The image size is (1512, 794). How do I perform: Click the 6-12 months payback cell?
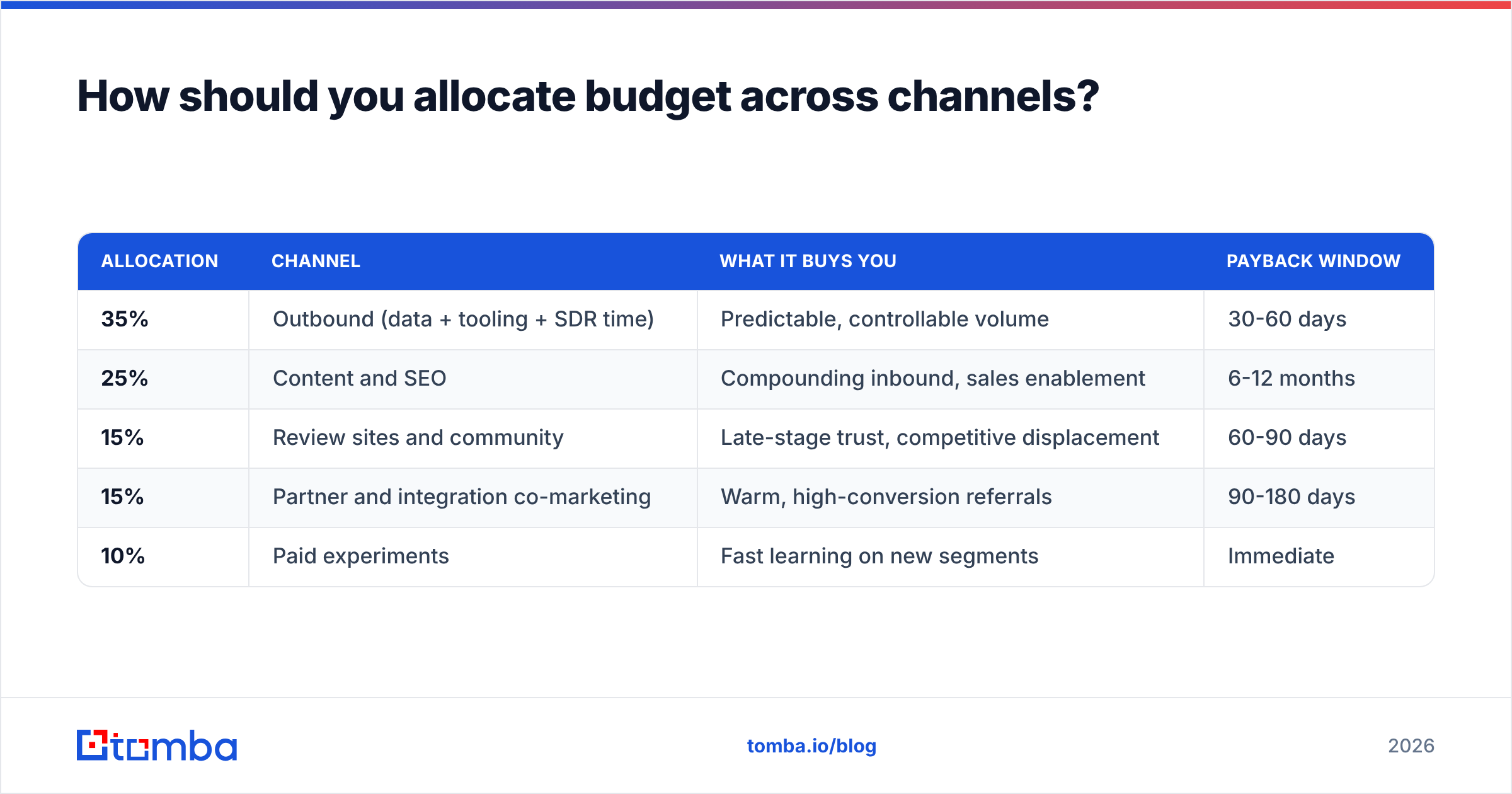tap(1319, 379)
